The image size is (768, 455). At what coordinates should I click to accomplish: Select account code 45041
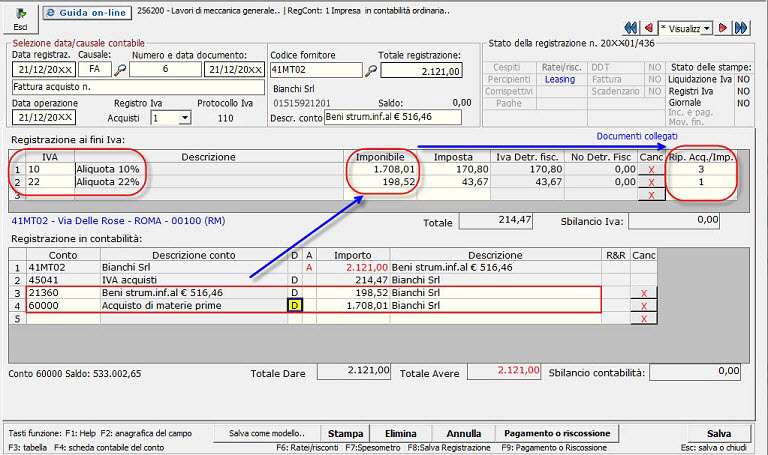(63, 280)
